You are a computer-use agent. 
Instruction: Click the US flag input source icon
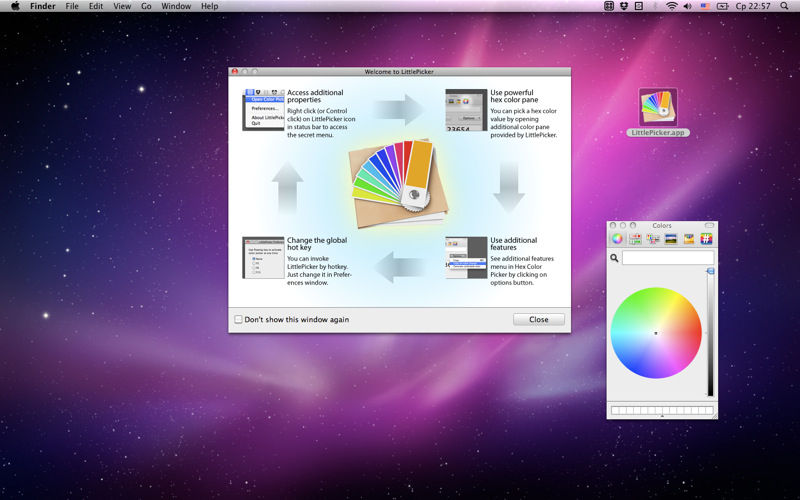(x=705, y=6)
